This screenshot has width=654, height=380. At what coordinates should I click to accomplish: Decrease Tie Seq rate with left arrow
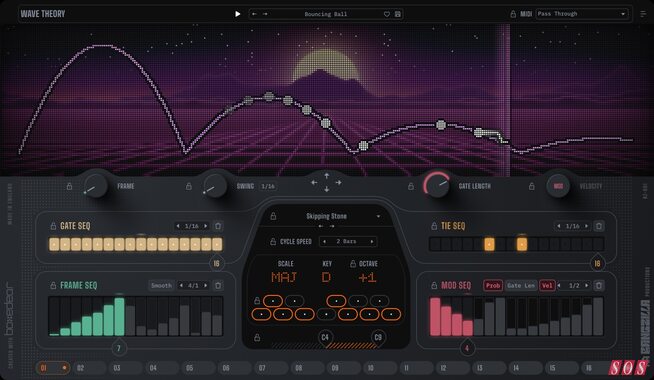point(559,226)
